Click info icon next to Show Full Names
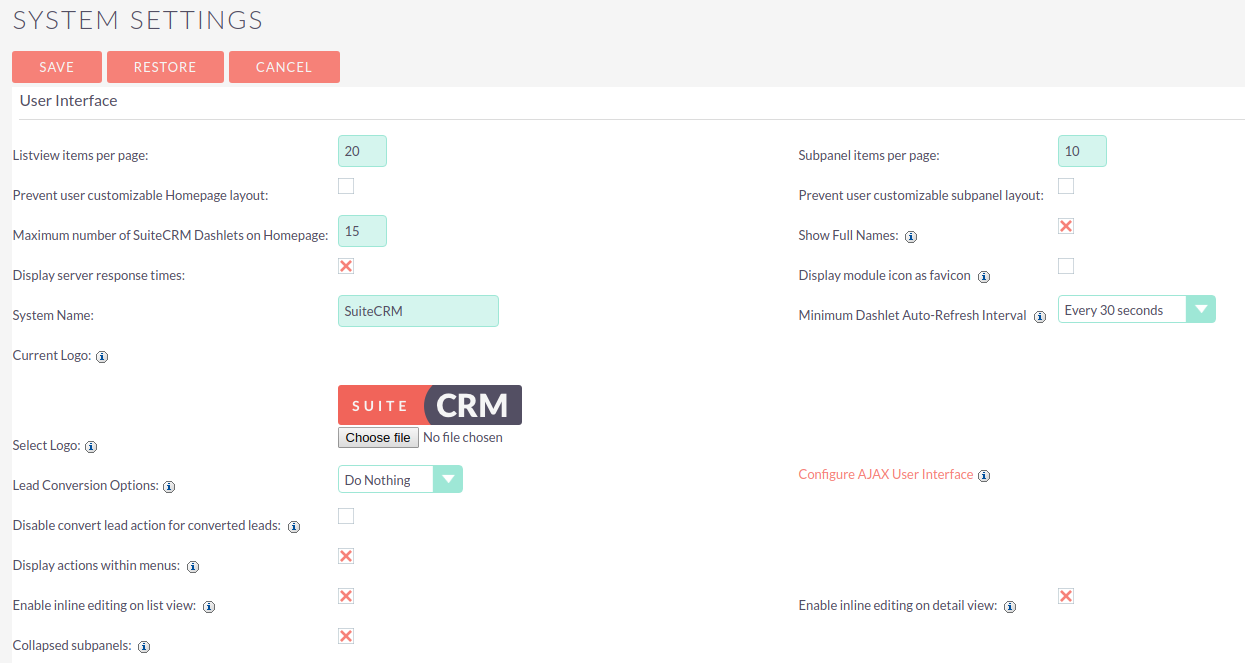1245x663 pixels. (x=911, y=237)
